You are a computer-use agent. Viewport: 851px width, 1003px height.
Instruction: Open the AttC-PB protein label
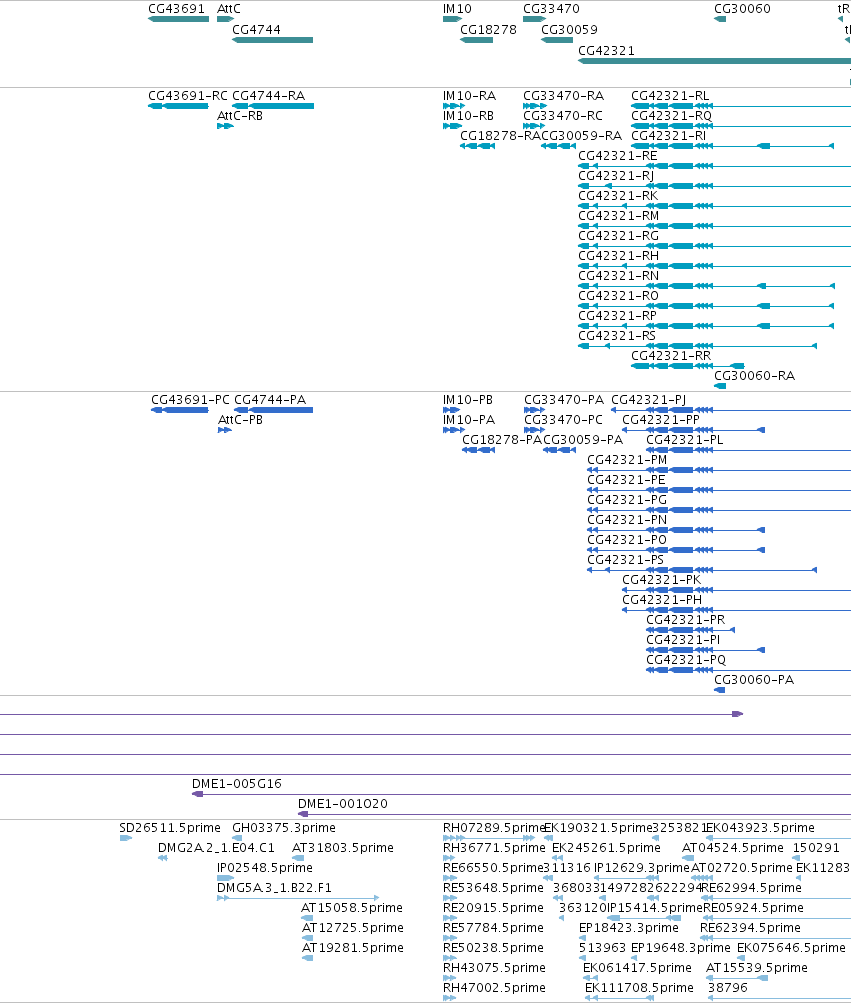(x=241, y=420)
